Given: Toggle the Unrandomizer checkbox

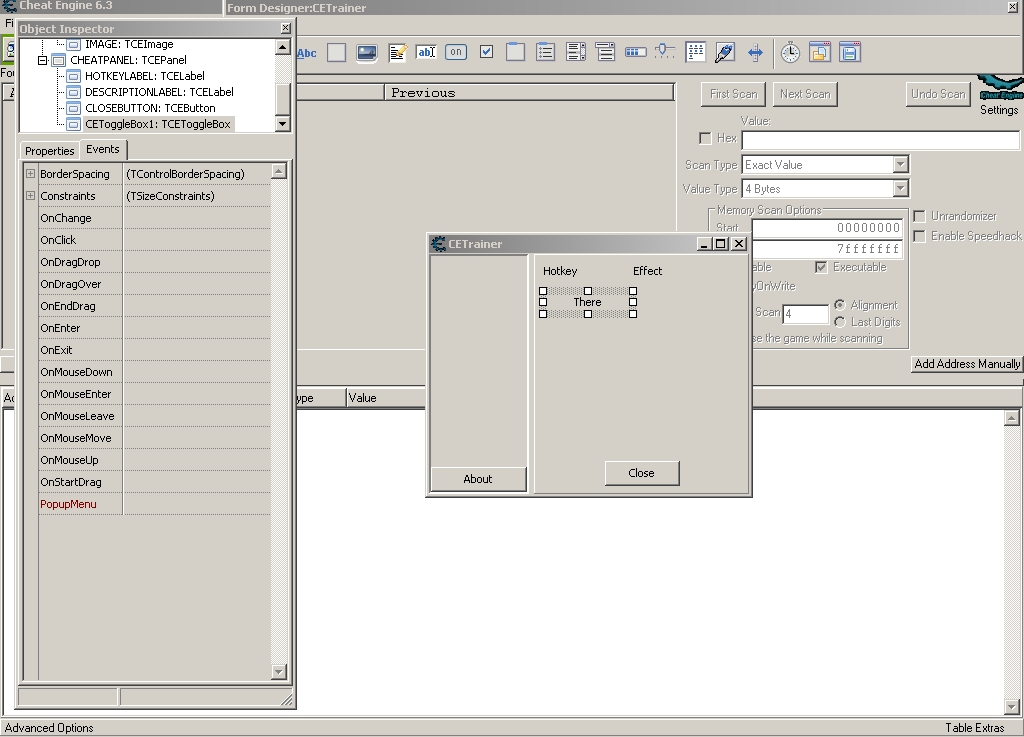Looking at the screenshot, I should [919, 217].
